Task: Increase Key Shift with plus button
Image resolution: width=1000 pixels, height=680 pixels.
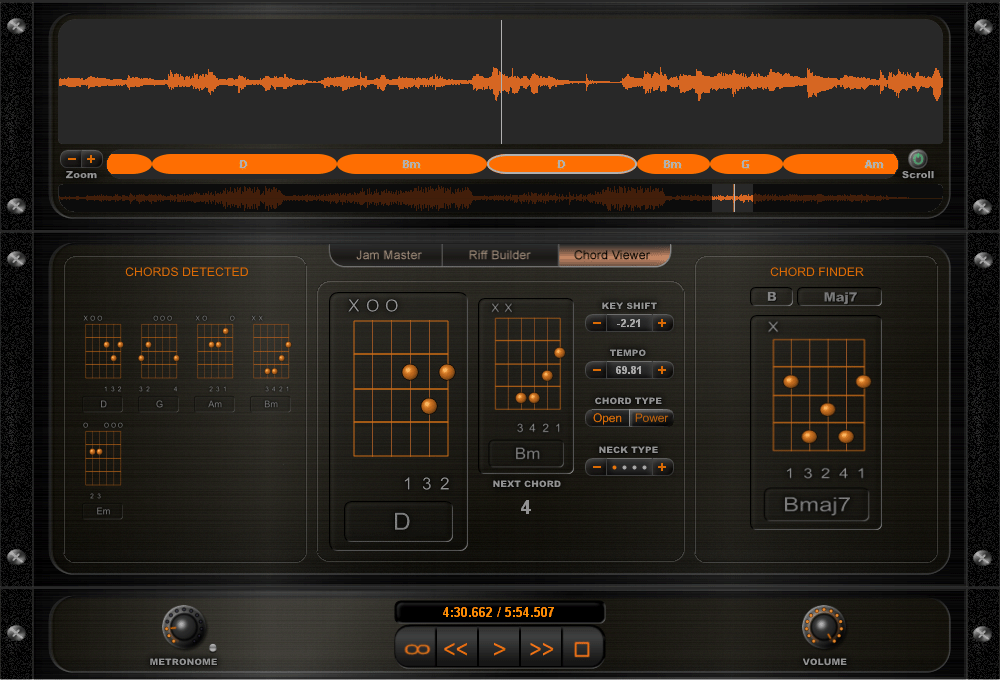Action: 662,323
